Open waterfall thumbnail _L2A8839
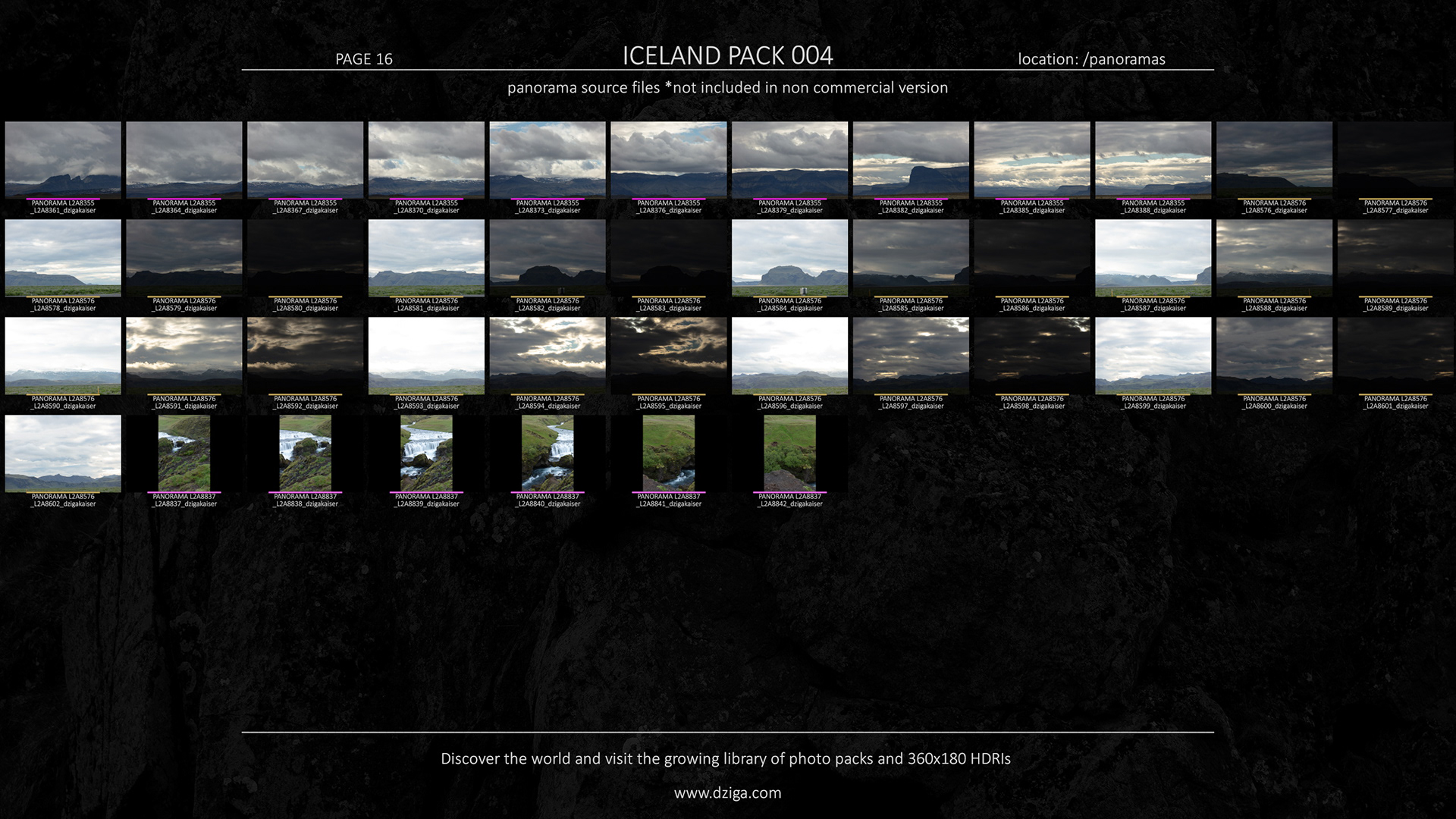The width and height of the screenshot is (1456, 819). tap(426, 453)
